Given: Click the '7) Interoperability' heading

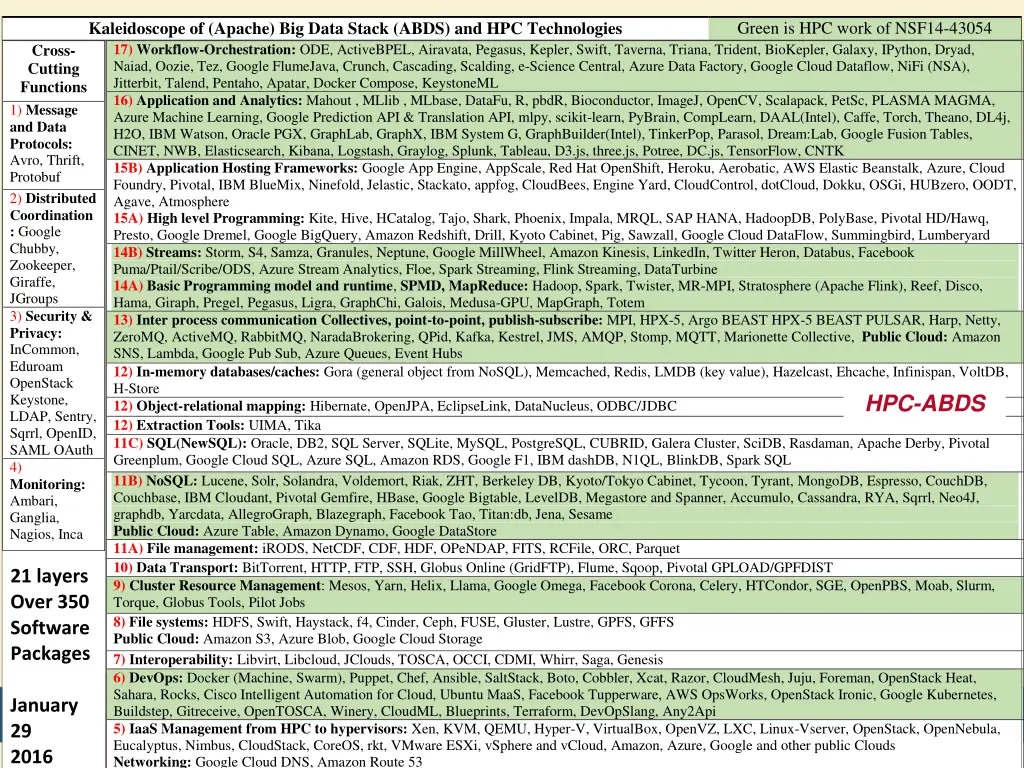Looking at the screenshot, I should point(173,660).
